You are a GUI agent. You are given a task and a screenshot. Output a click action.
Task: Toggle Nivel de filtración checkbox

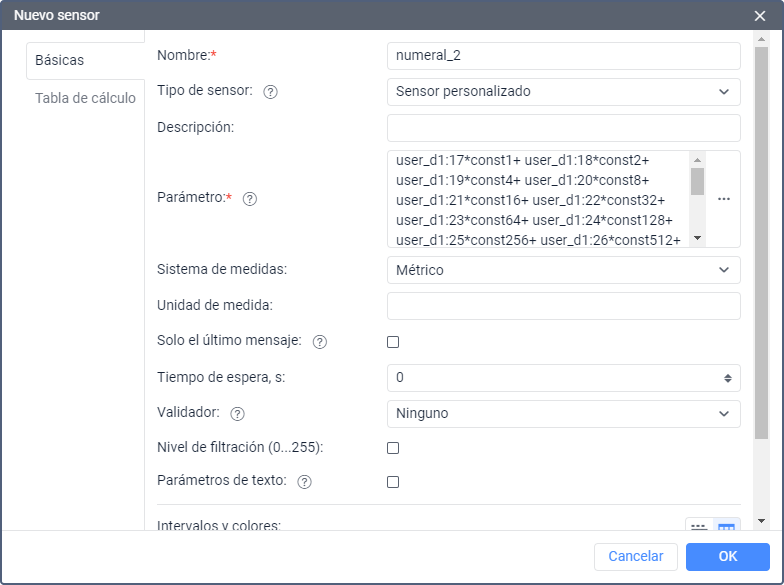pyautogui.click(x=393, y=448)
